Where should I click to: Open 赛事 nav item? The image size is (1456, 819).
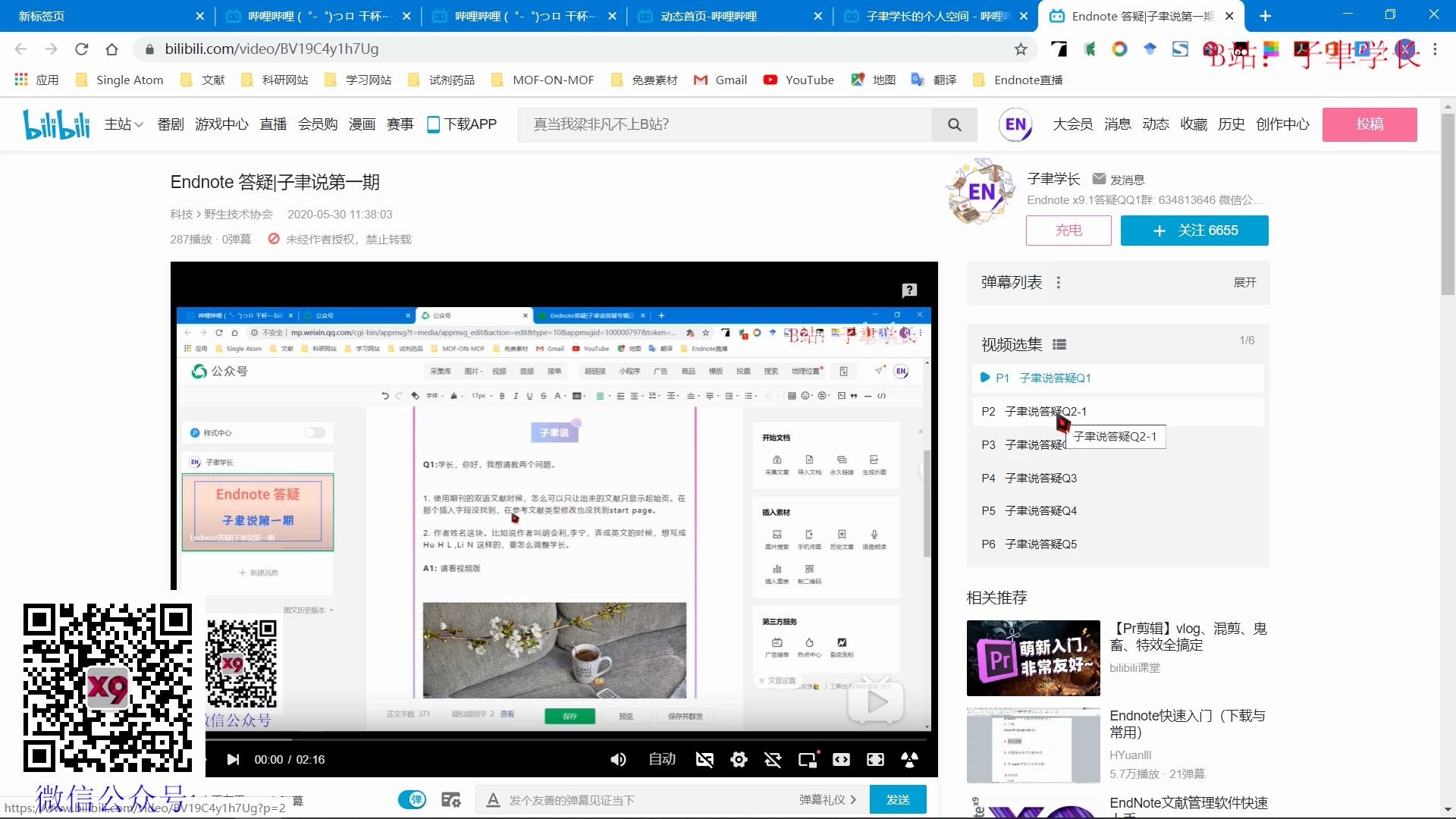(x=400, y=124)
